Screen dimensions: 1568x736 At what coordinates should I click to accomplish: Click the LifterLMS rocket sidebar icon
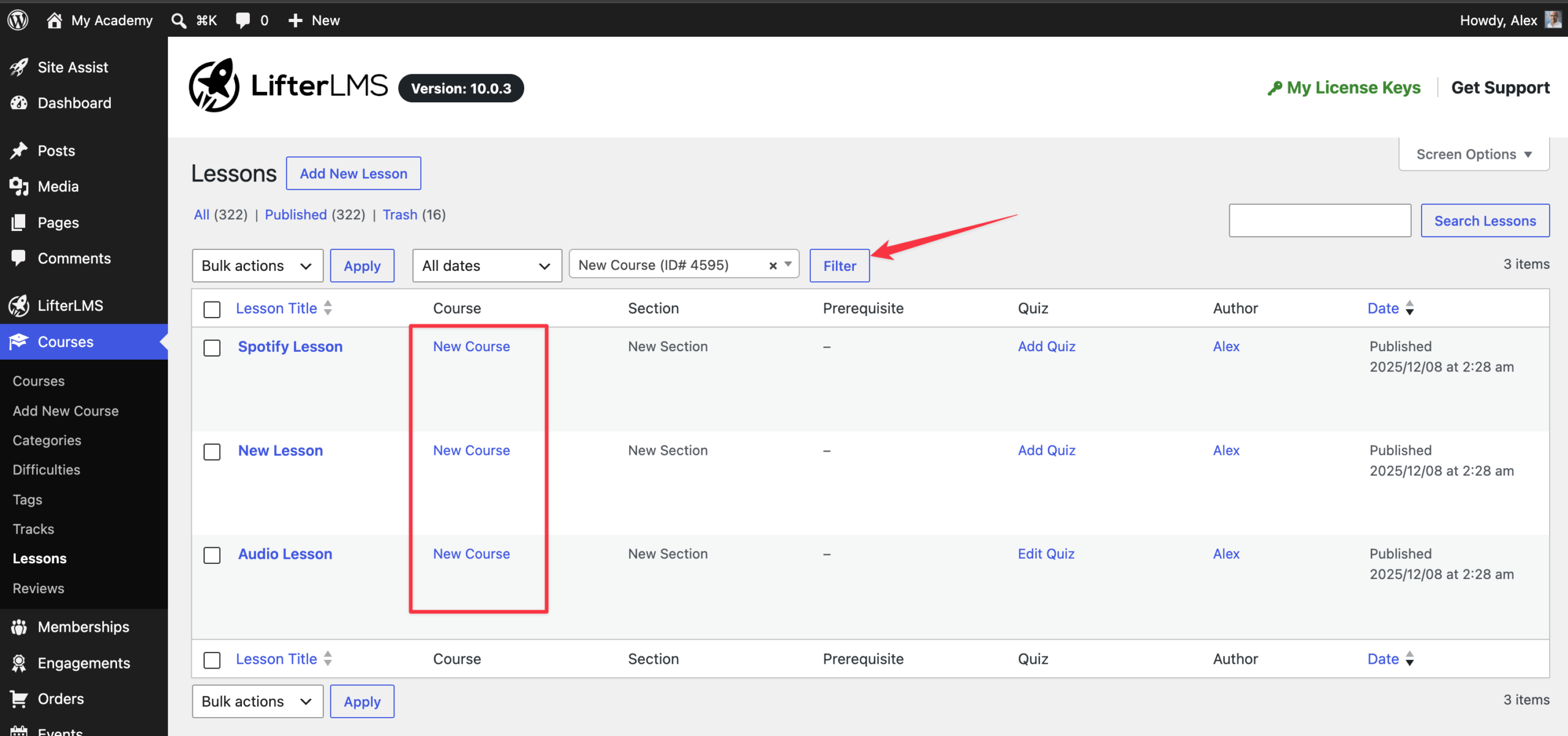[x=19, y=305]
